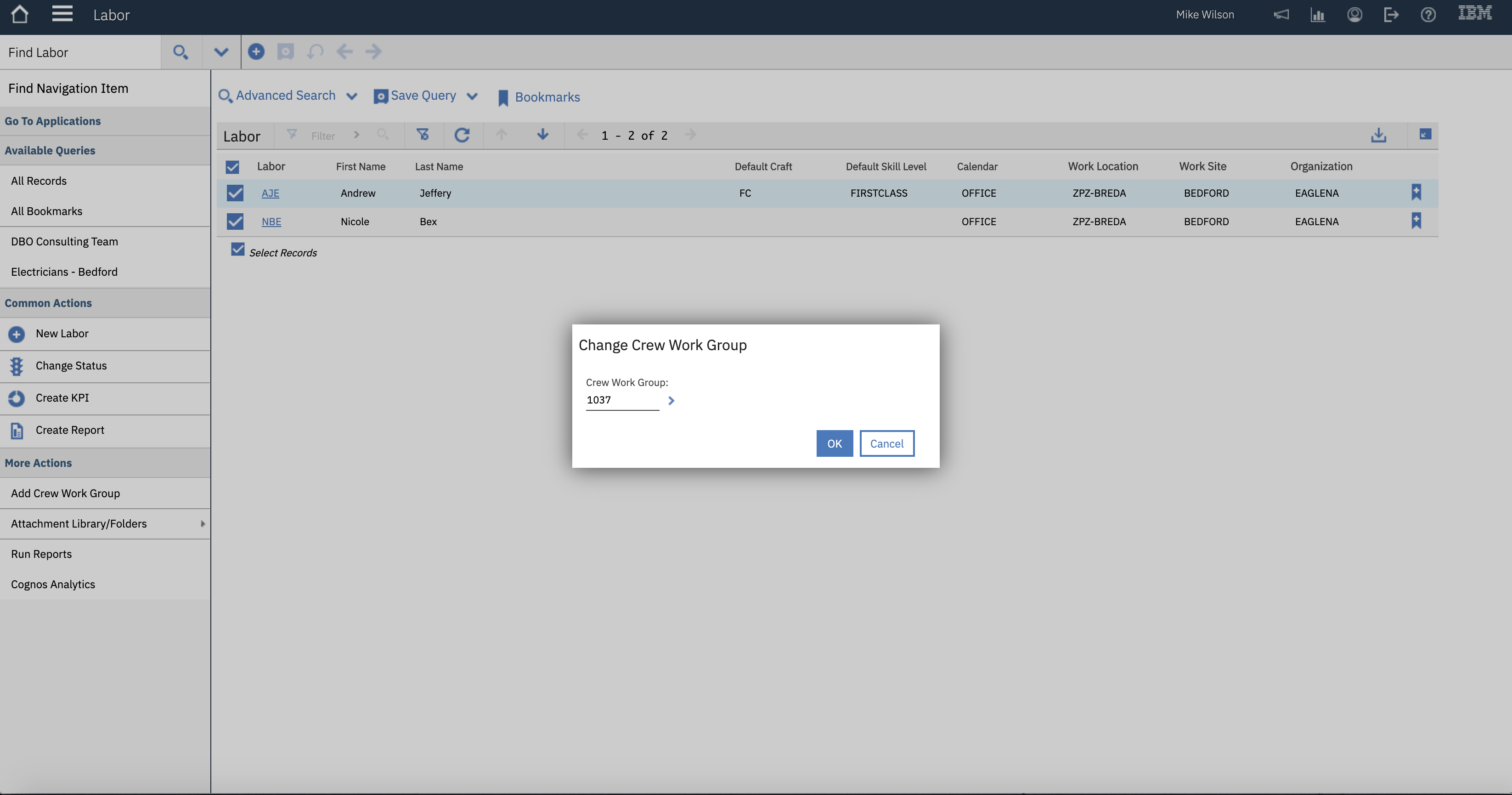Expand the Save Query dropdown arrow

pyautogui.click(x=472, y=97)
